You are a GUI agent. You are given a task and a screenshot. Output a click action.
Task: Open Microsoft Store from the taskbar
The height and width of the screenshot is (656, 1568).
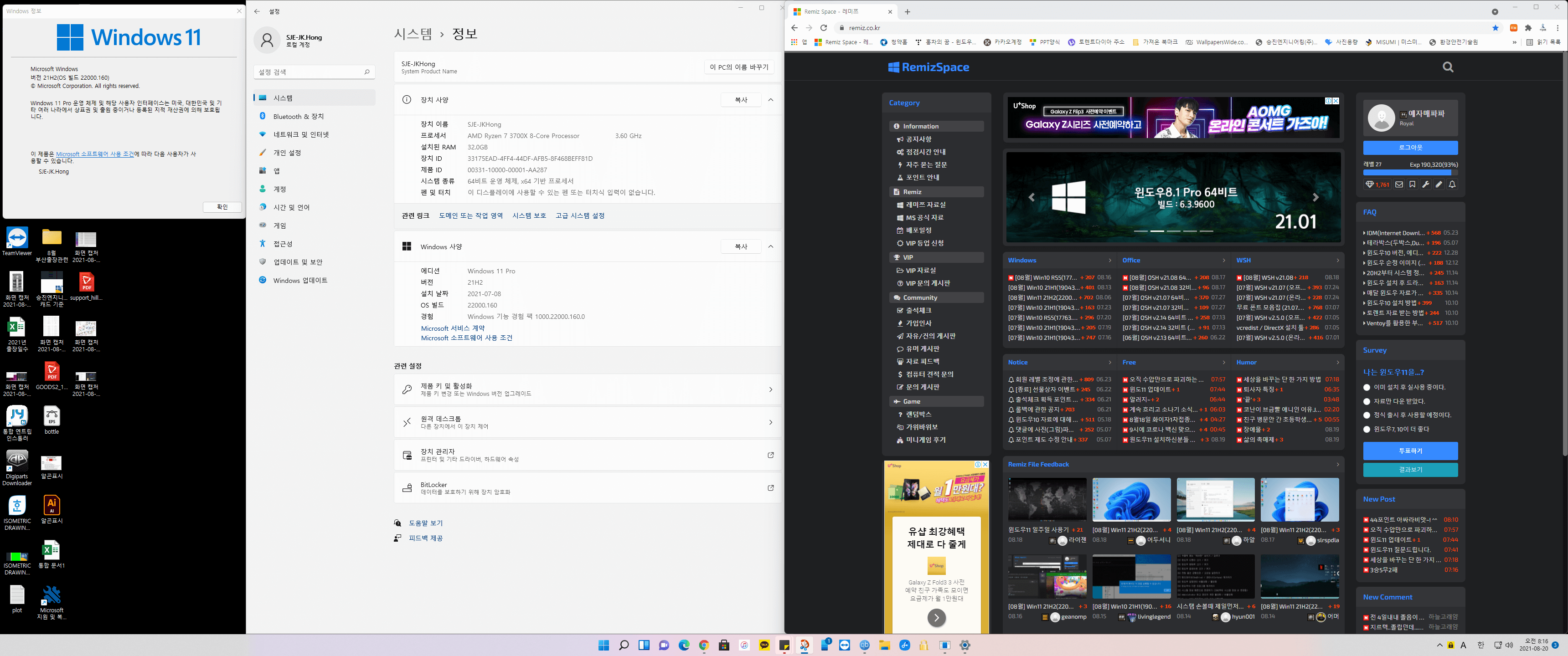pyautogui.click(x=724, y=645)
